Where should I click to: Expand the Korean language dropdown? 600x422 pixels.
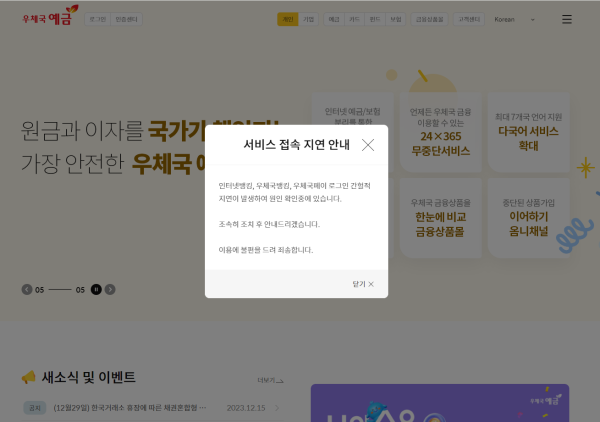pyautogui.click(x=514, y=19)
